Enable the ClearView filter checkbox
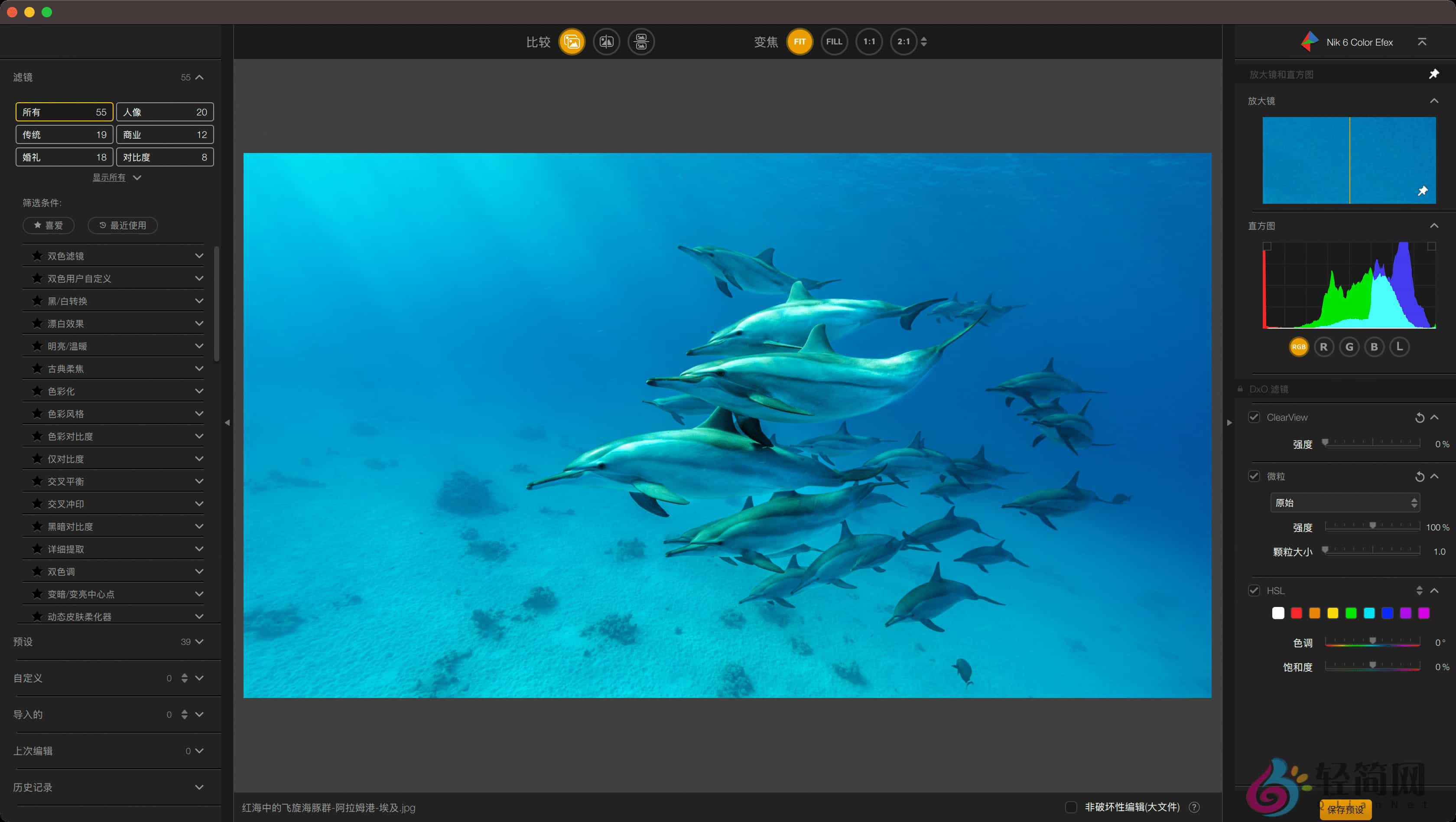This screenshot has height=822, width=1456. point(1254,417)
